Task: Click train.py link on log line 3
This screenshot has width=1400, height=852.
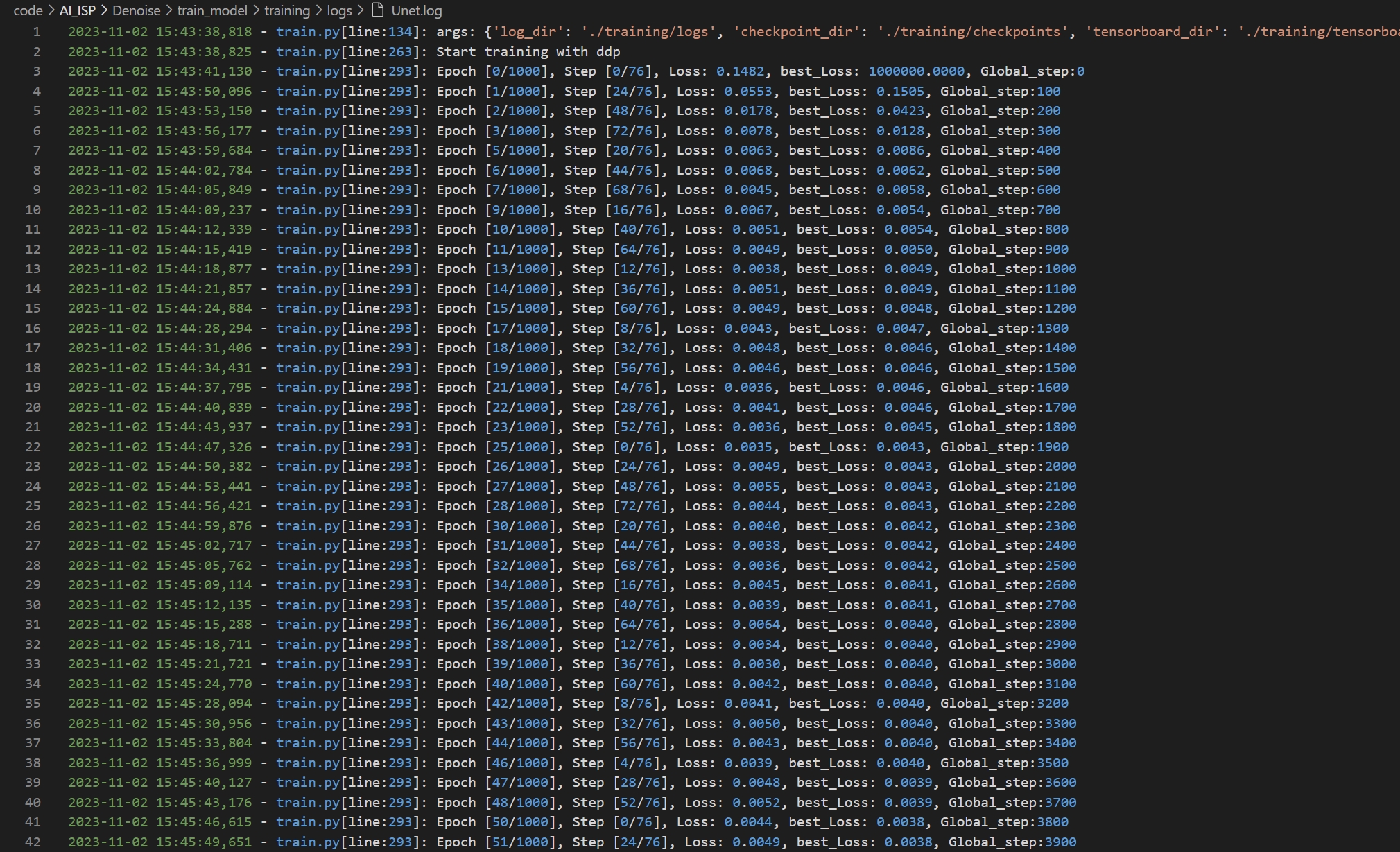Action: tap(308, 71)
